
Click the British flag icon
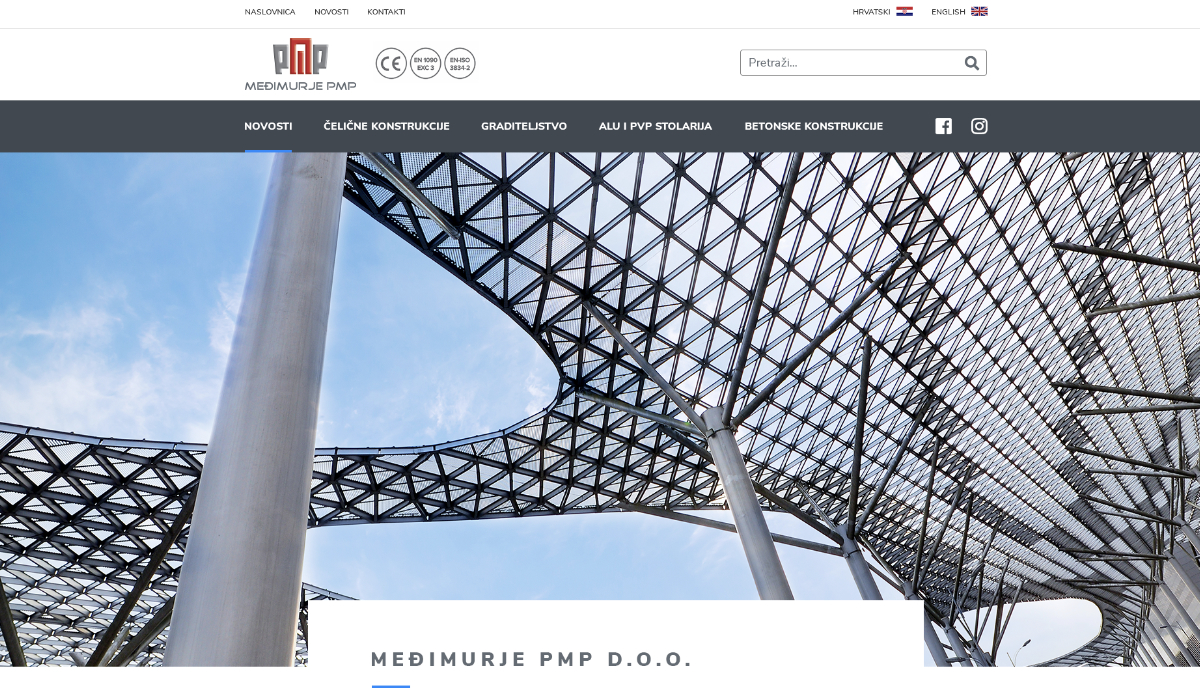979,12
